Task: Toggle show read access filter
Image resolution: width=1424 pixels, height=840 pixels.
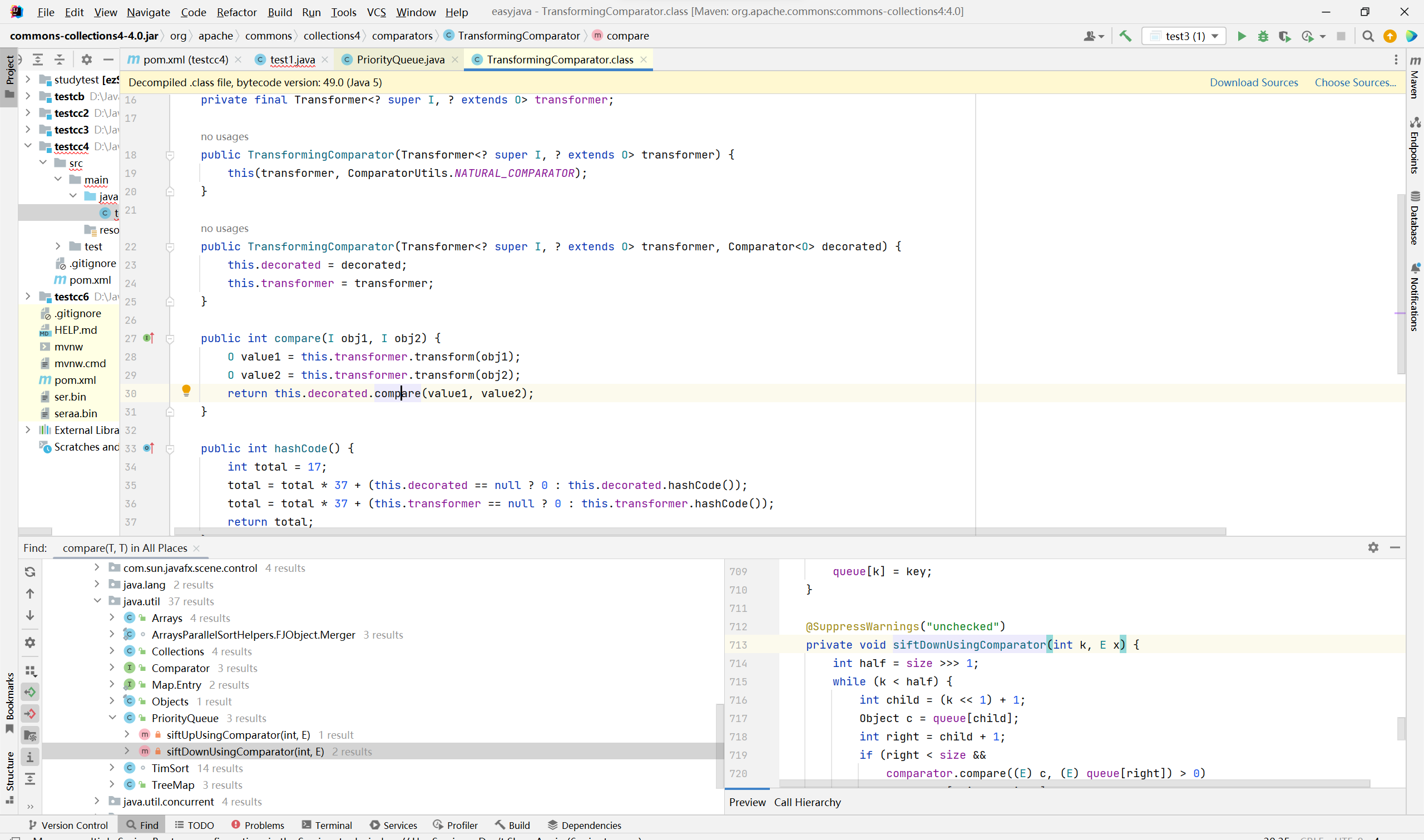Action: pos(30,691)
